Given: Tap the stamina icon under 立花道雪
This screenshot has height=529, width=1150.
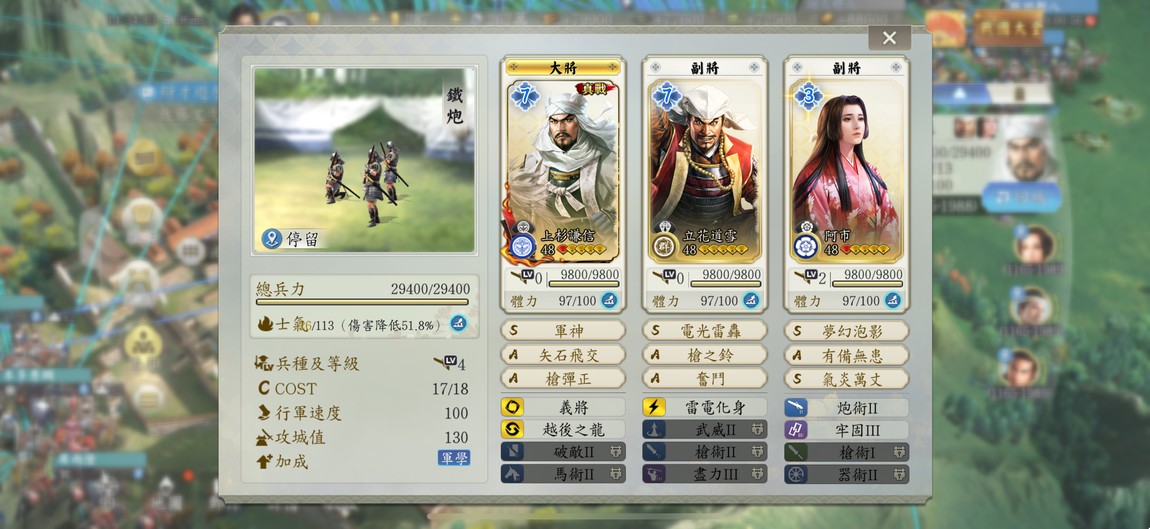Looking at the screenshot, I should click(x=750, y=300).
